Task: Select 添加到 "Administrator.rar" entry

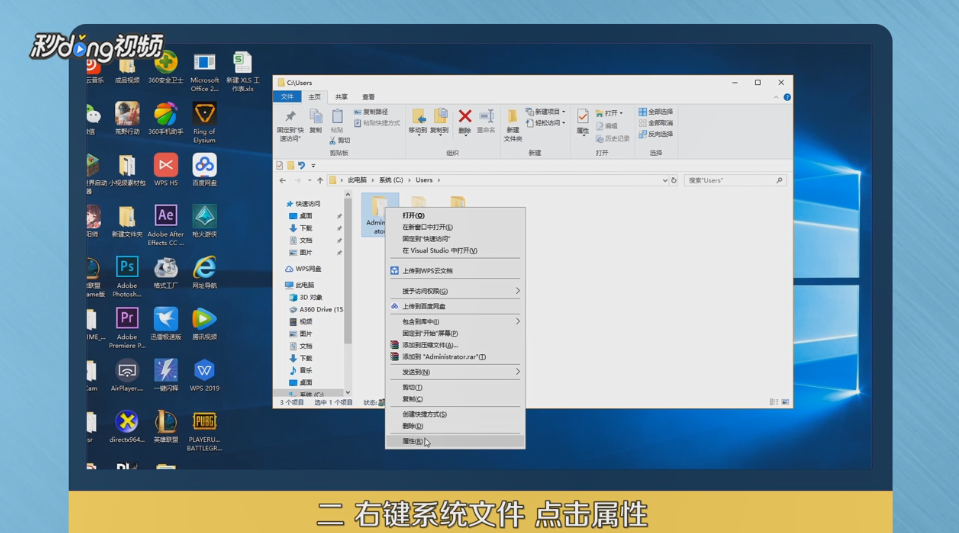Action: tap(454, 357)
